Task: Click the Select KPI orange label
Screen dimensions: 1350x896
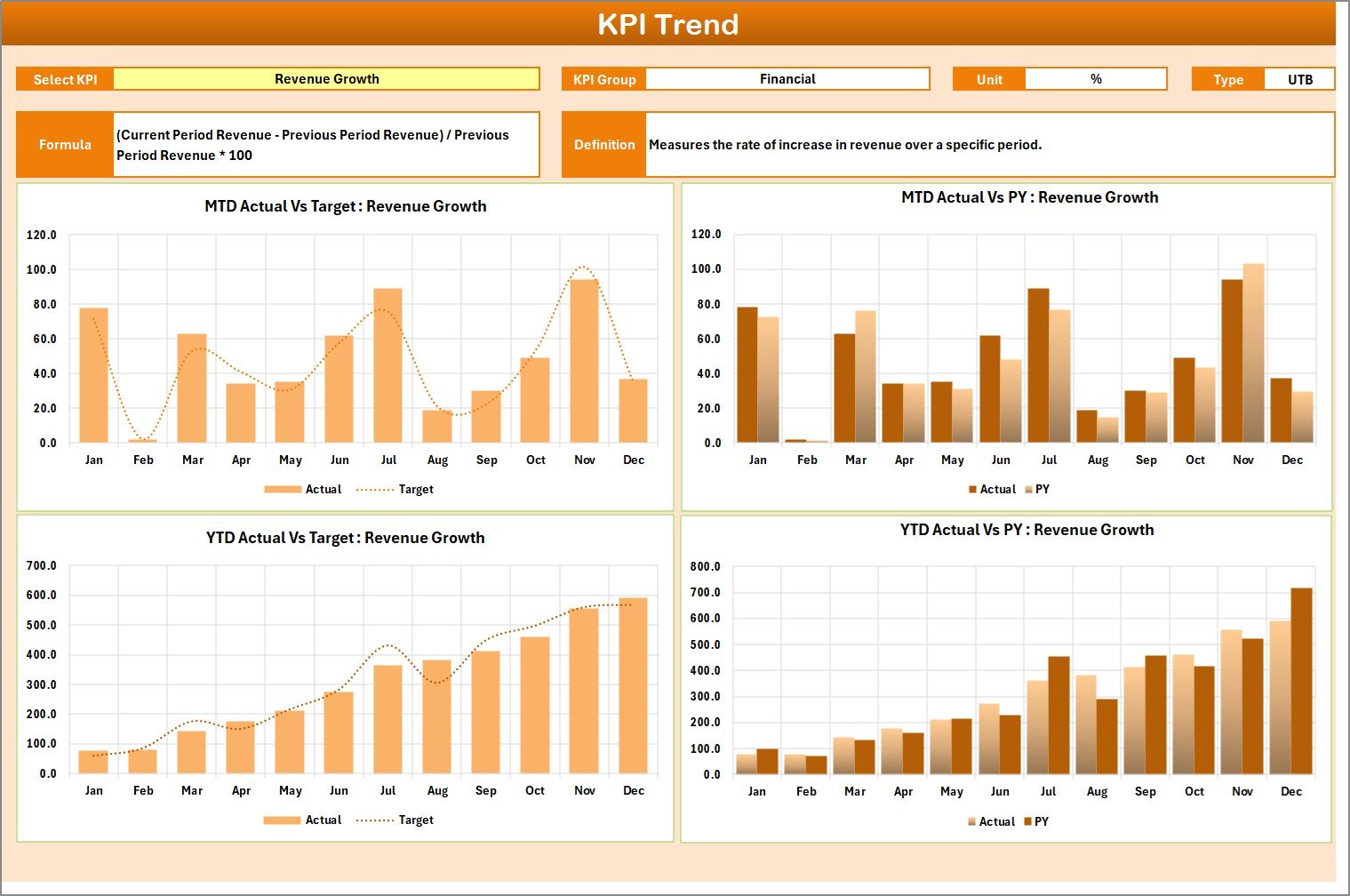Action: pyautogui.click(x=65, y=78)
